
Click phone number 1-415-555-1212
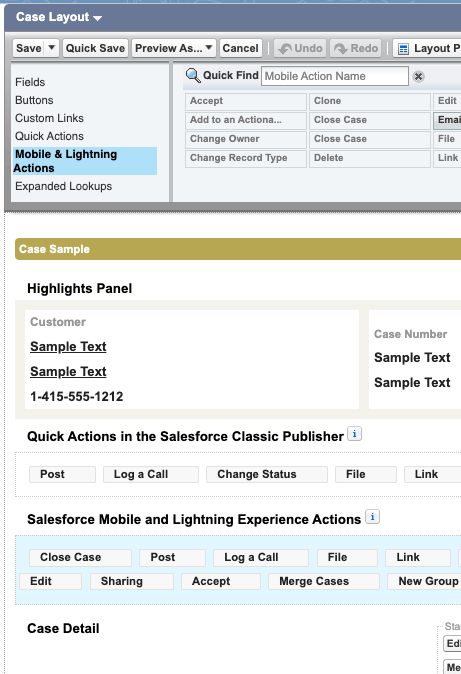[x=77, y=396]
